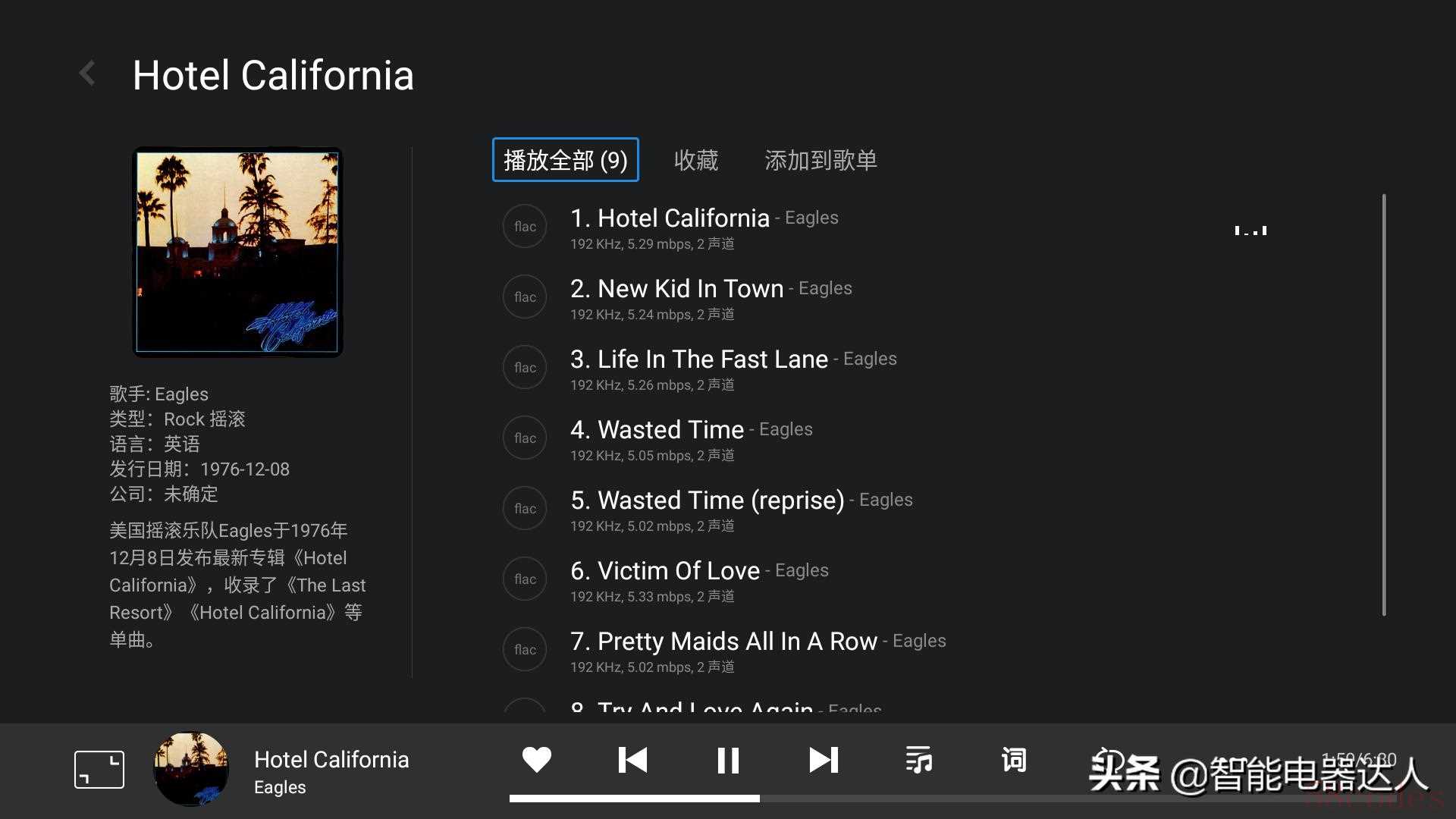
Task: Click the now-playing equalizer indicator
Action: [1250, 229]
